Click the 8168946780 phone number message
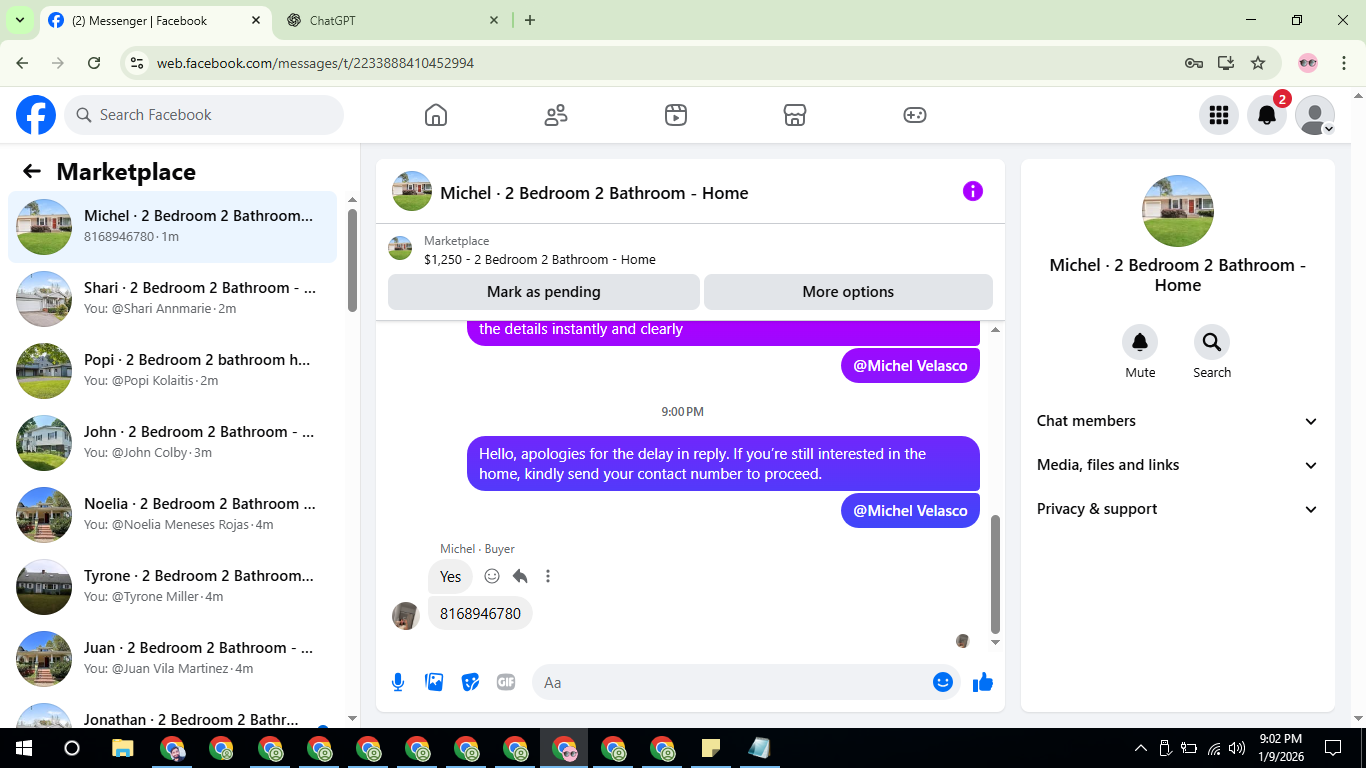The height and width of the screenshot is (768, 1366). (x=480, y=613)
